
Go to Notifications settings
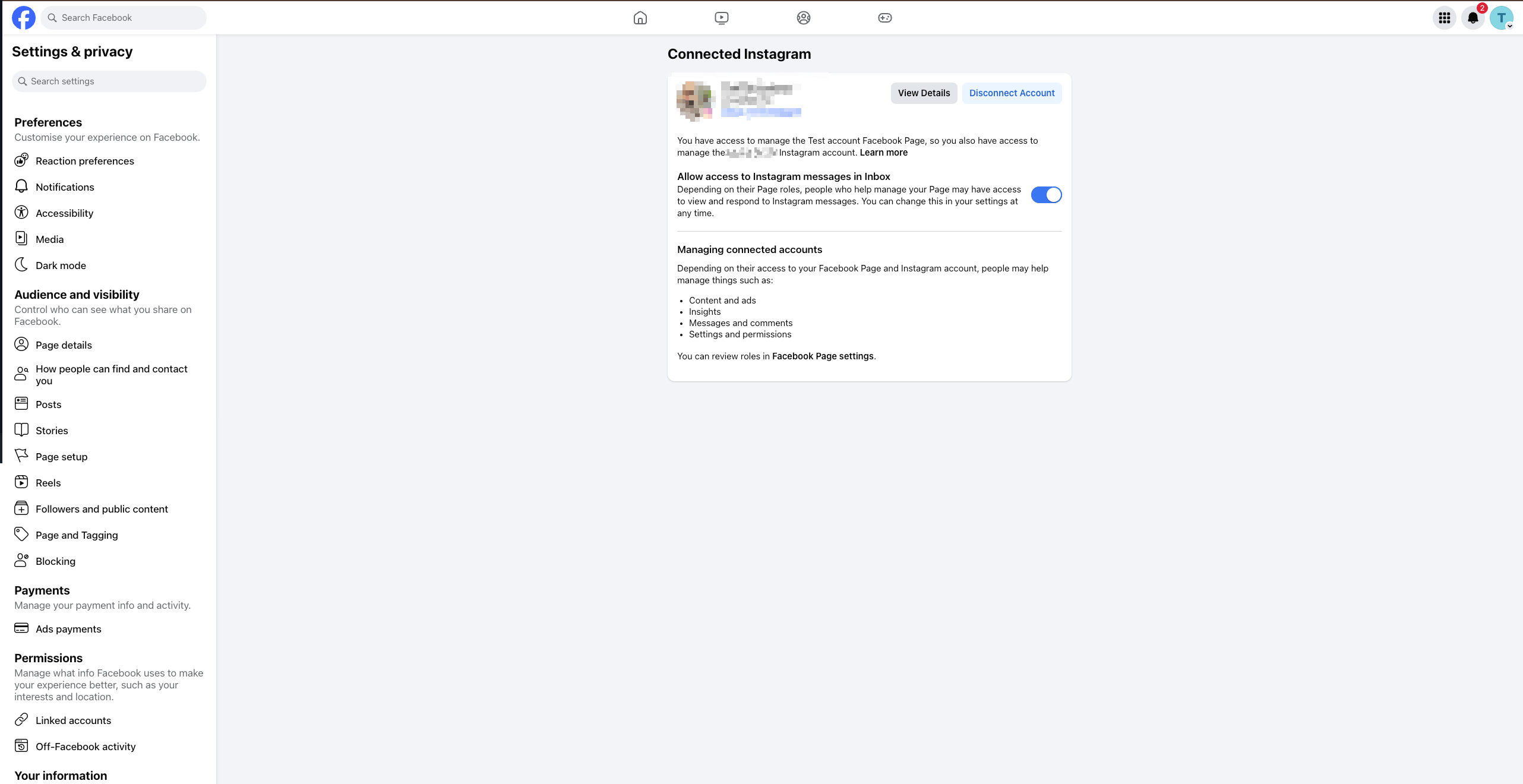click(109, 187)
